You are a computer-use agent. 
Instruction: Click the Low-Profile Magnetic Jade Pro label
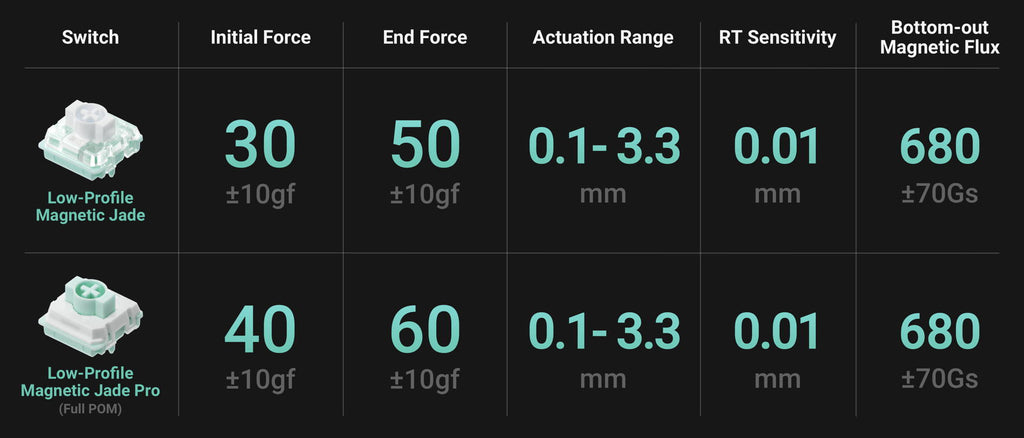90,382
